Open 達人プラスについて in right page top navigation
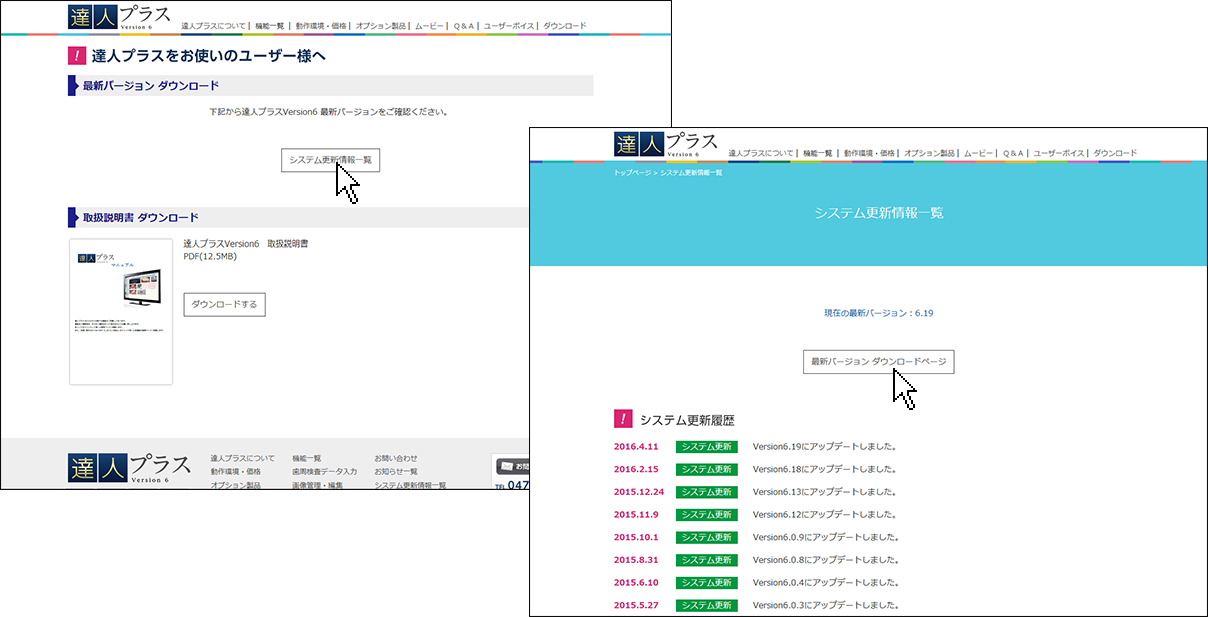This screenshot has height=617, width=1208. click(761, 153)
